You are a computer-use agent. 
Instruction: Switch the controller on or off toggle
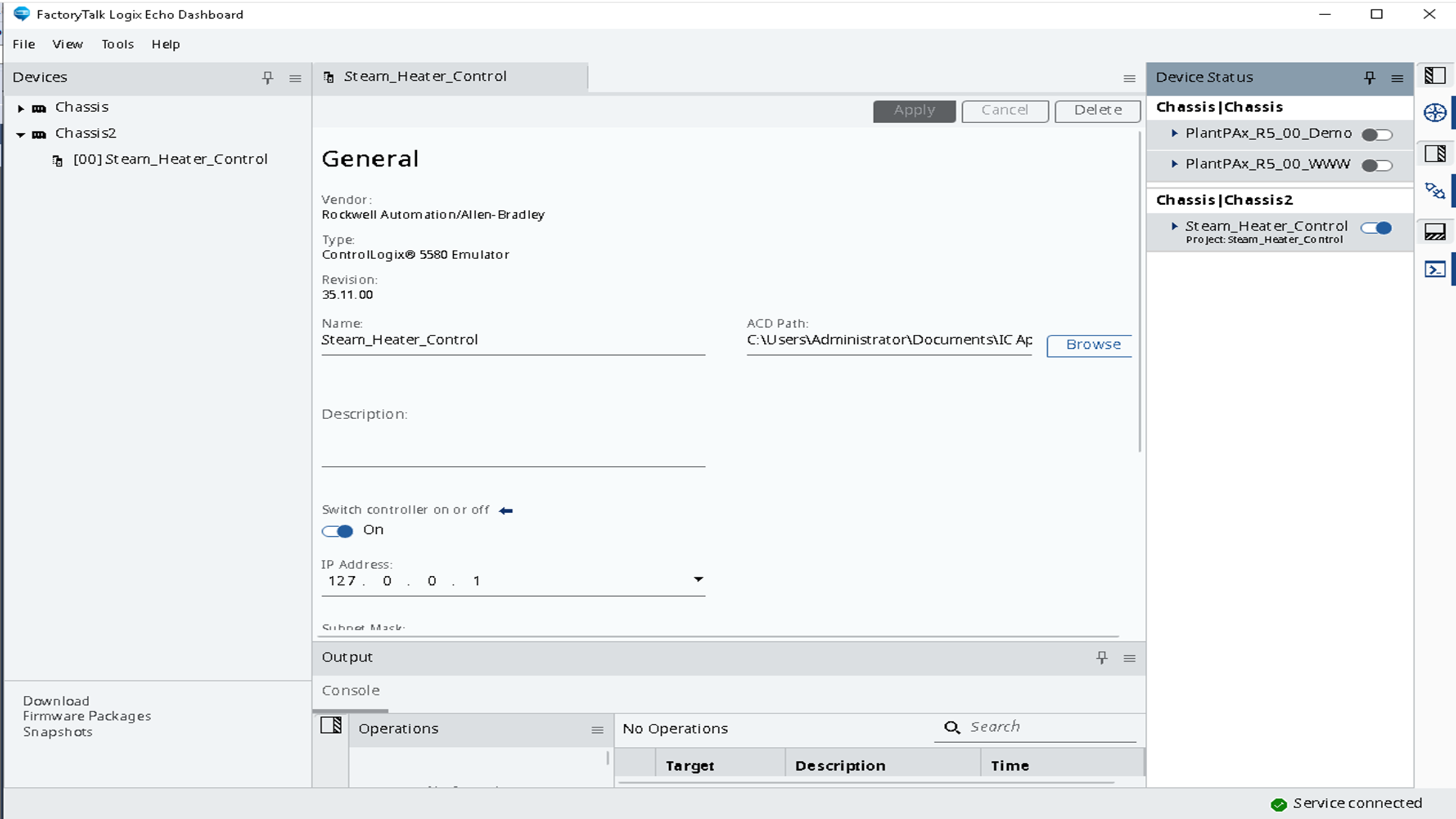tap(337, 531)
